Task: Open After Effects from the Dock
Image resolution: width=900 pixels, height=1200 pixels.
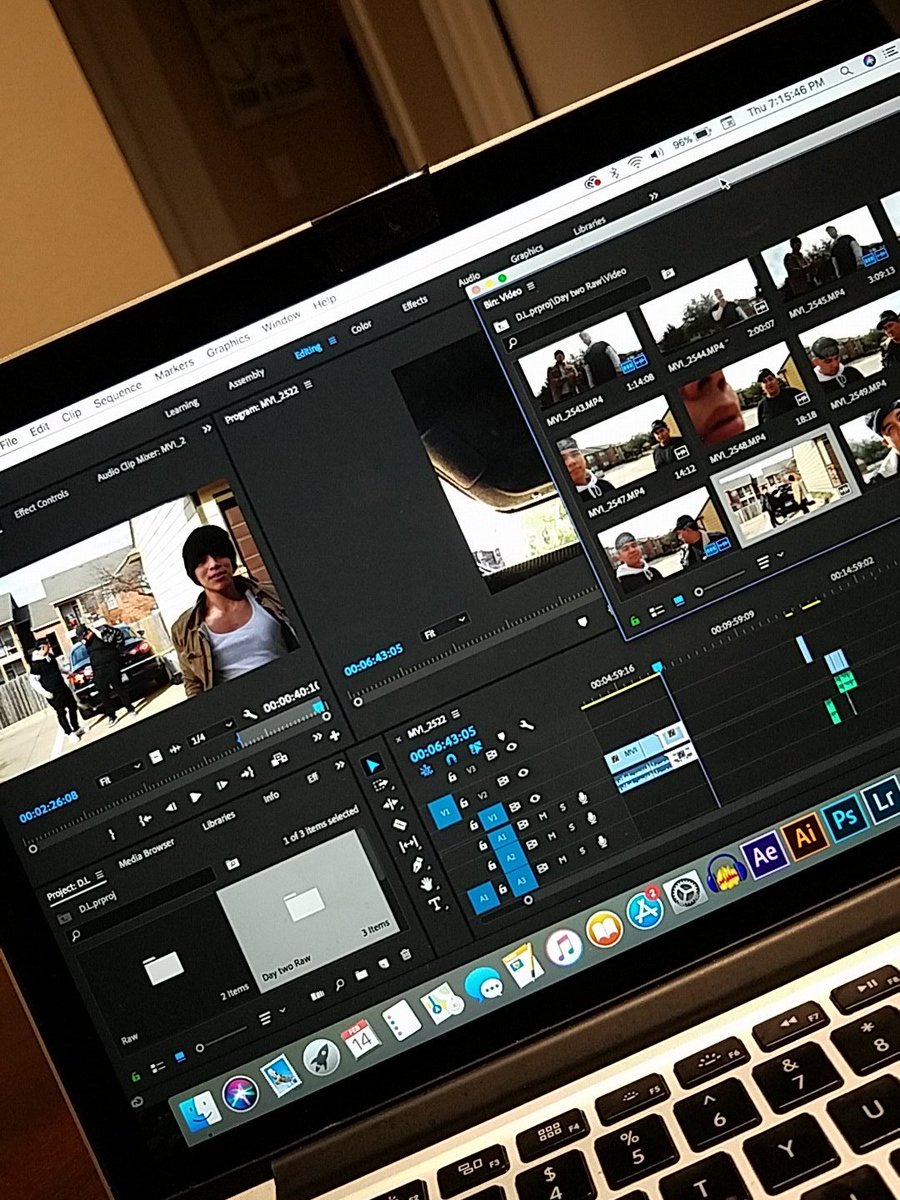Action: coord(766,853)
